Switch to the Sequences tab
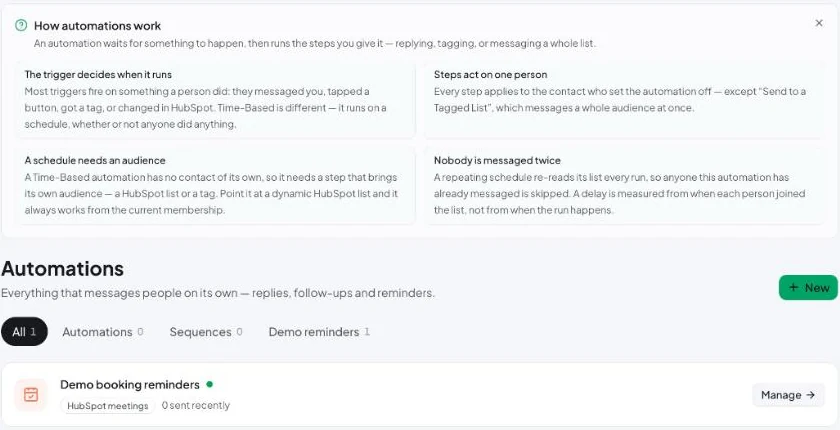This screenshot has height=430, width=840. click(x=206, y=331)
